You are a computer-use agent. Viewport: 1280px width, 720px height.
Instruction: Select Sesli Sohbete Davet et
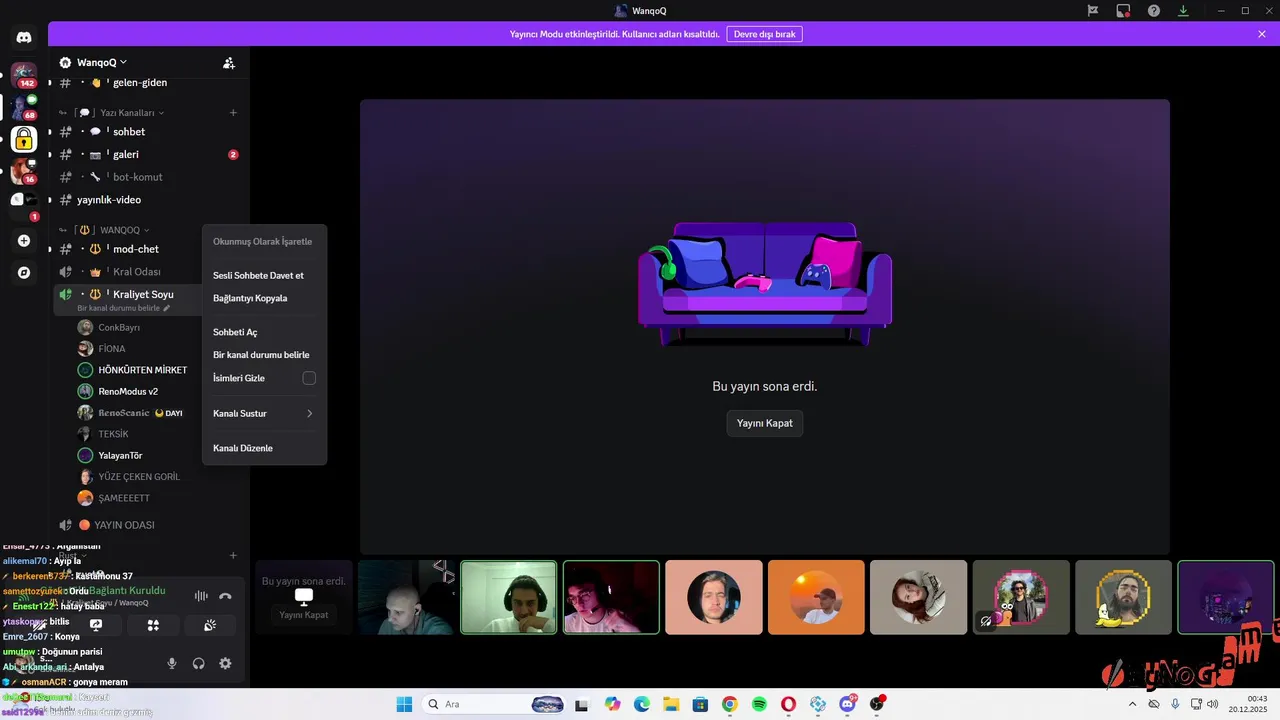pos(264,275)
